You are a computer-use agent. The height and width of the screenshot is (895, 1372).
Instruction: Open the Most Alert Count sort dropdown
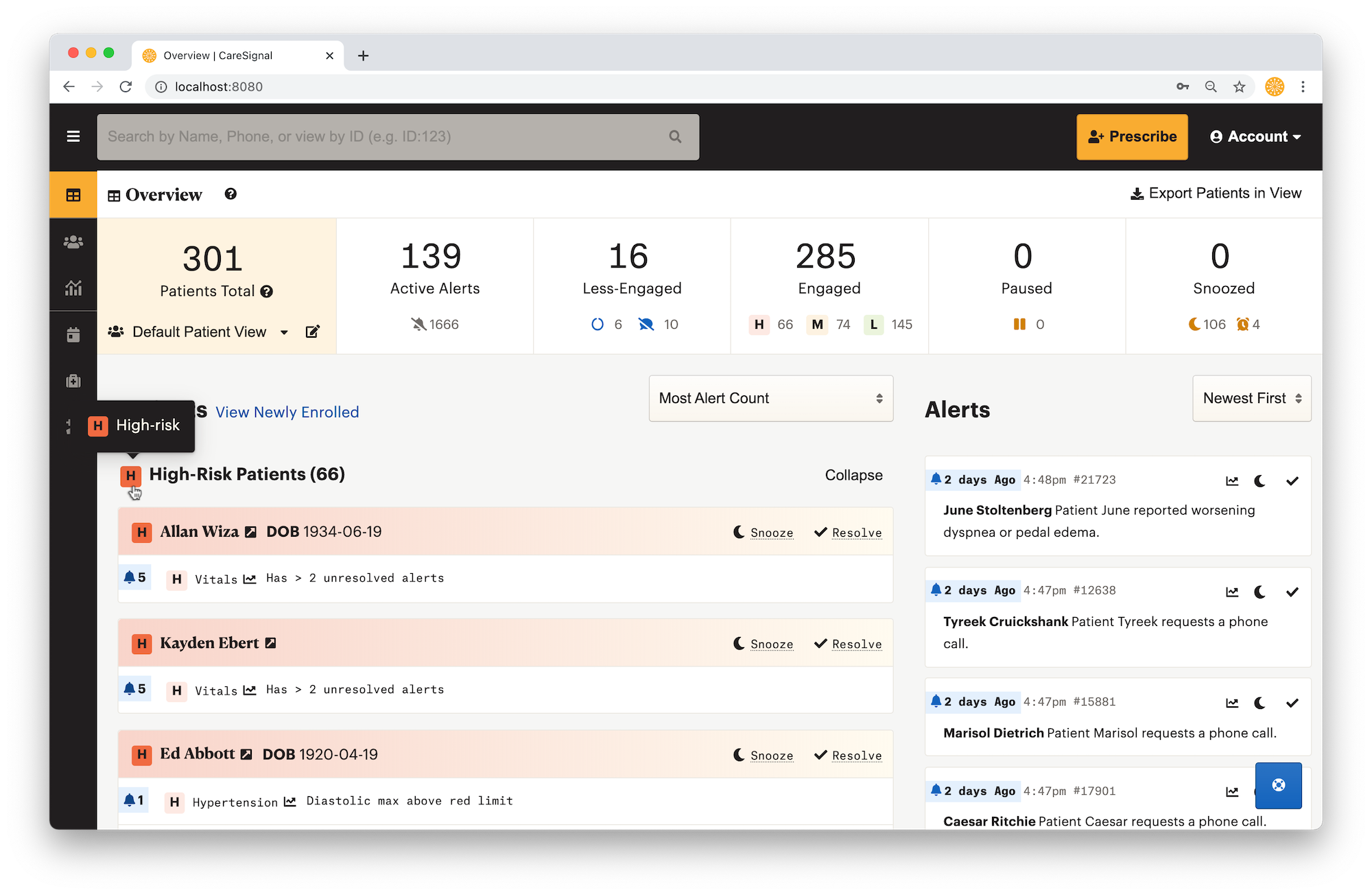point(771,398)
